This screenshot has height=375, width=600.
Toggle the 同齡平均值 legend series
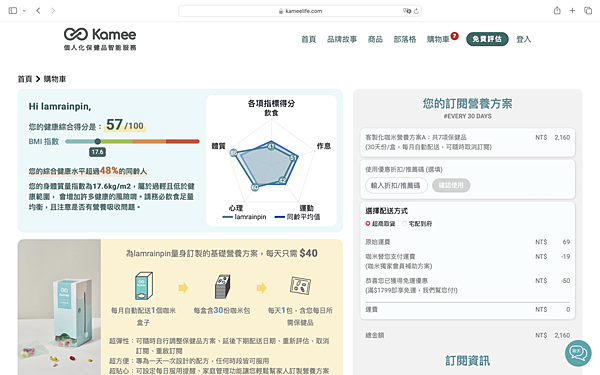297,217
